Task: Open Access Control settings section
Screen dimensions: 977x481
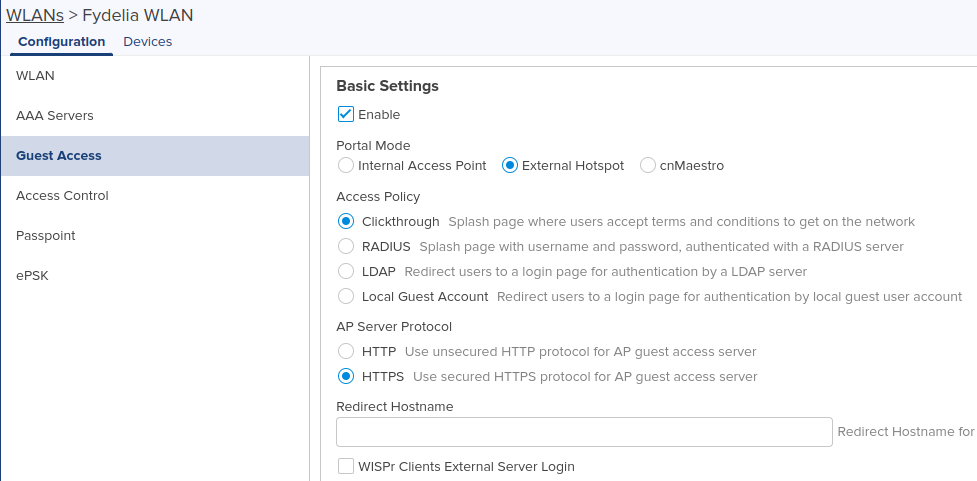Action: click(155, 196)
